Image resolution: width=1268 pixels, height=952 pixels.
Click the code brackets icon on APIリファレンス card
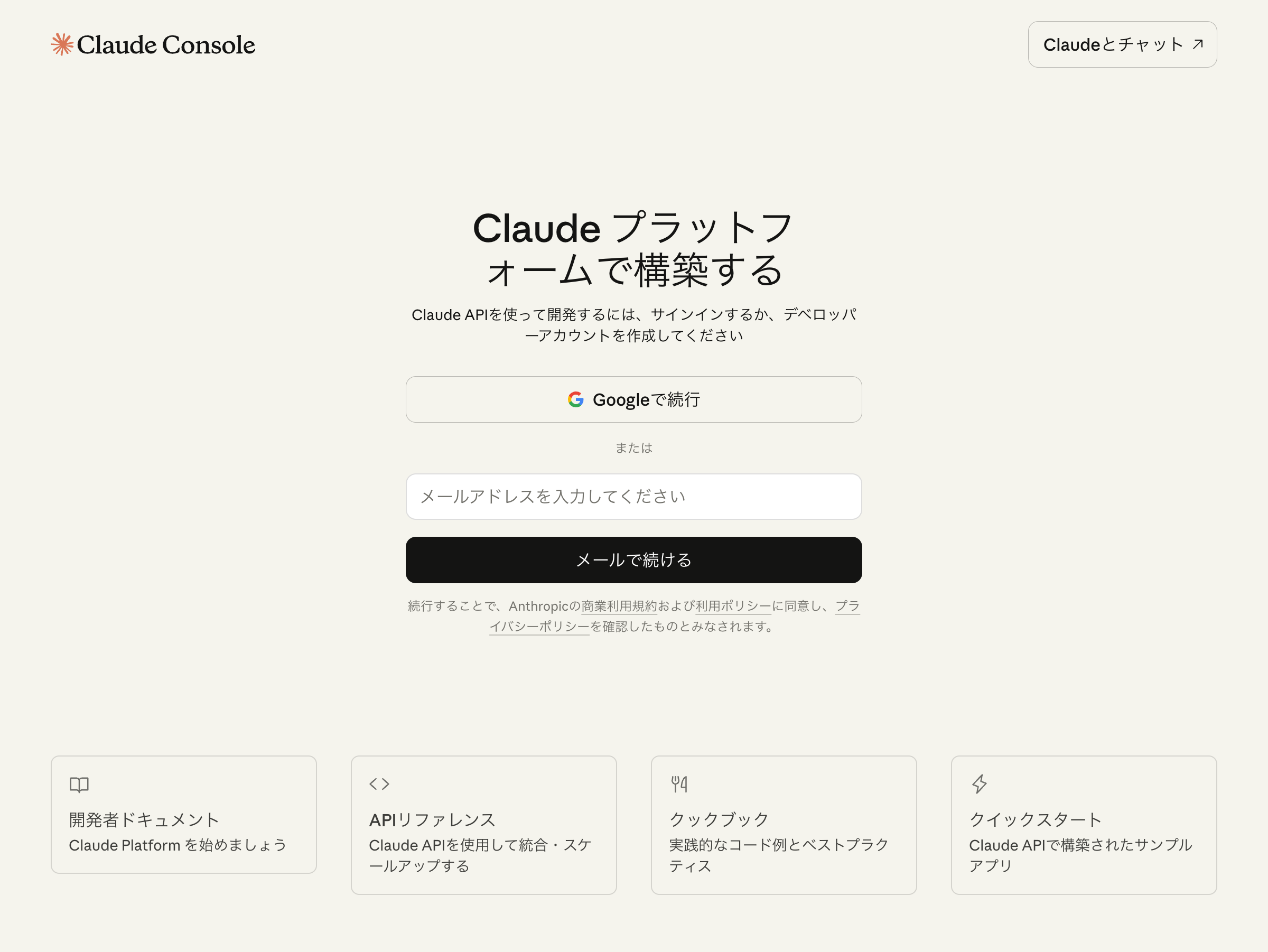click(x=379, y=784)
